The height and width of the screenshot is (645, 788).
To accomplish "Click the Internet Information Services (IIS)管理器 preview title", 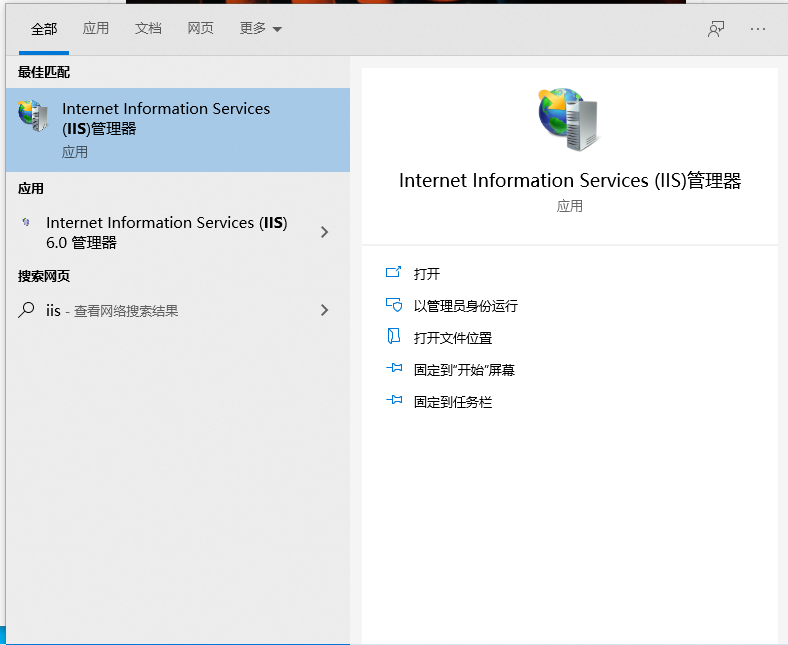I will (x=570, y=180).
